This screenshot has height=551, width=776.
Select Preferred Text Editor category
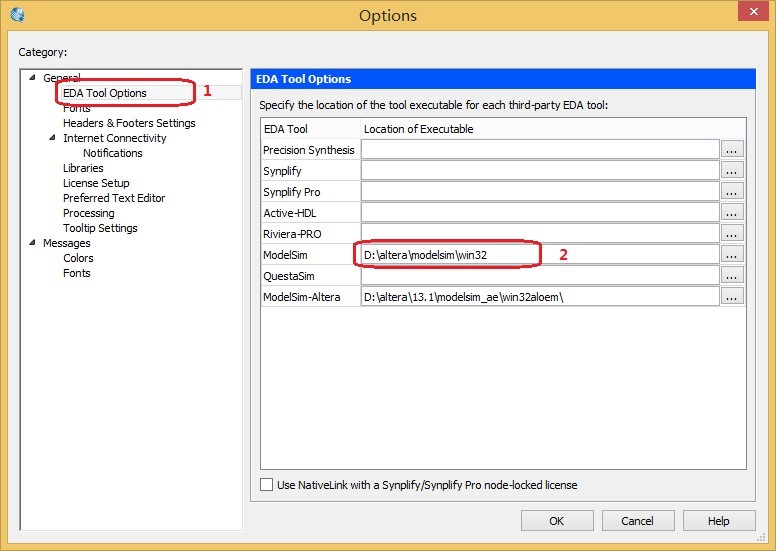click(x=114, y=198)
